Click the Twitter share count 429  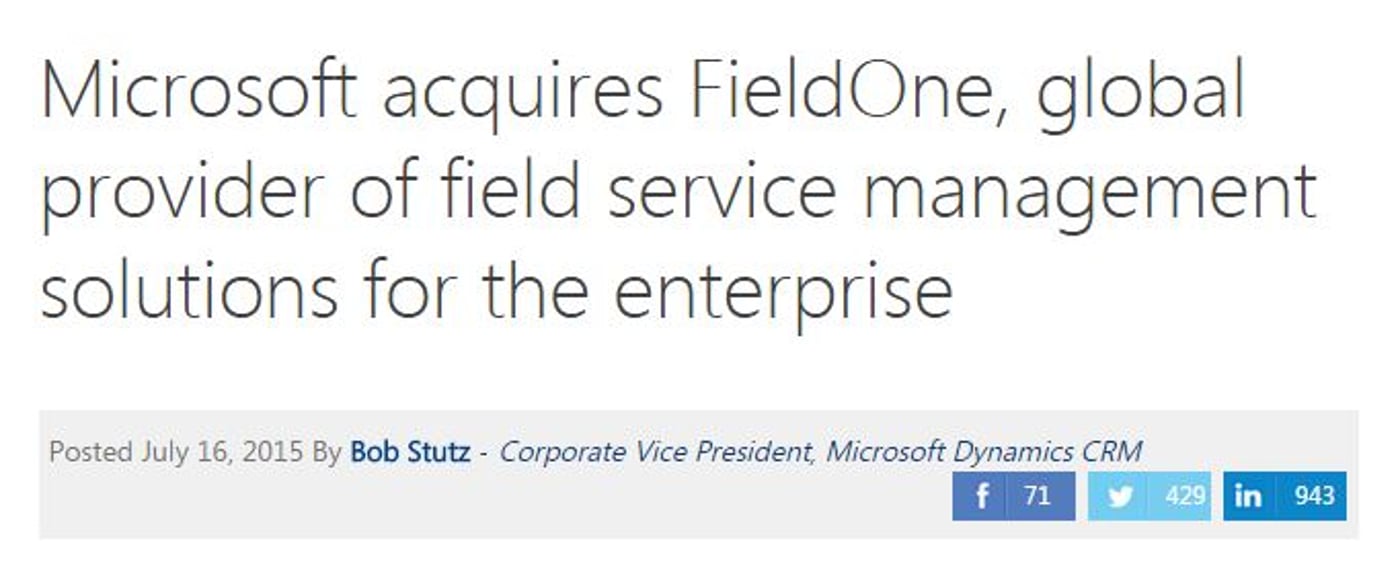coord(1184,496)
